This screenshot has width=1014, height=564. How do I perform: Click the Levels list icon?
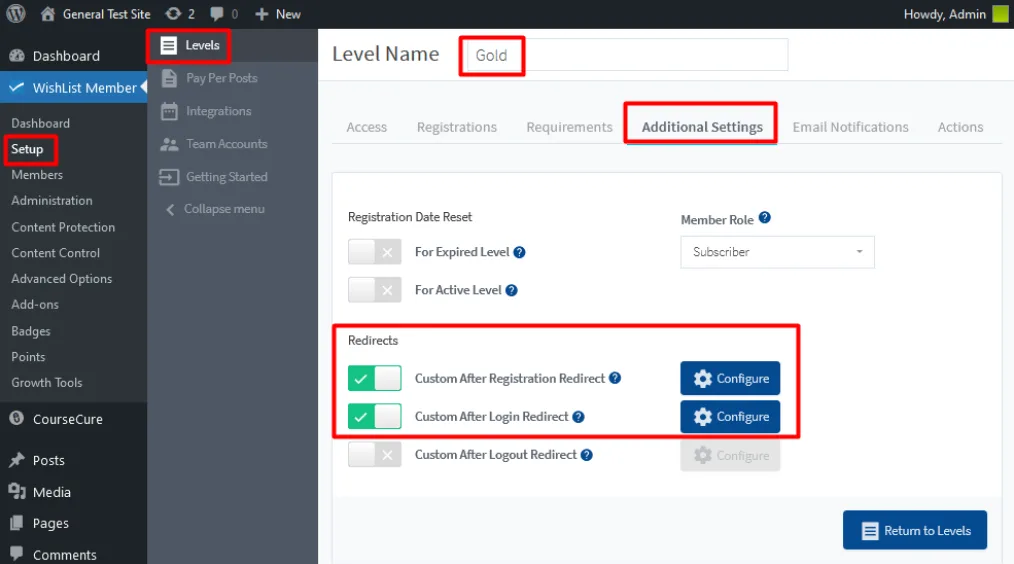(168, 45)
